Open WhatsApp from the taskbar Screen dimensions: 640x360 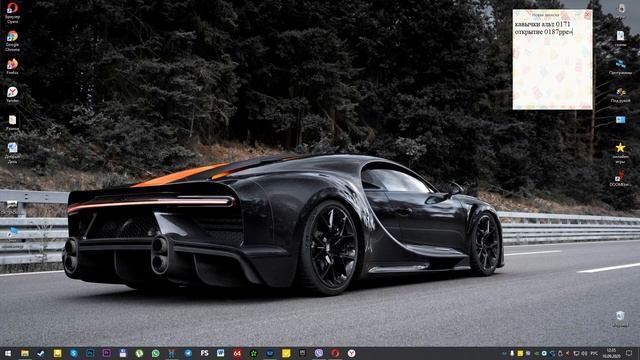tap(156, 353)
